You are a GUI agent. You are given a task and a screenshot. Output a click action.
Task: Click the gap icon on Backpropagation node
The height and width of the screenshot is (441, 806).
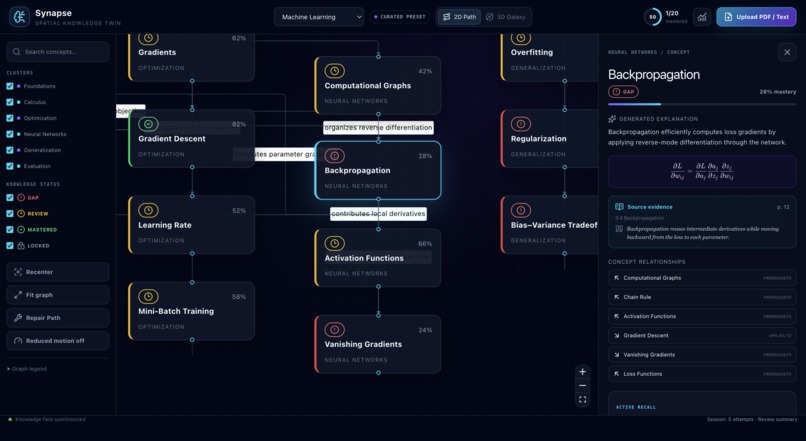pyautogui.click(x=335, y=155)
